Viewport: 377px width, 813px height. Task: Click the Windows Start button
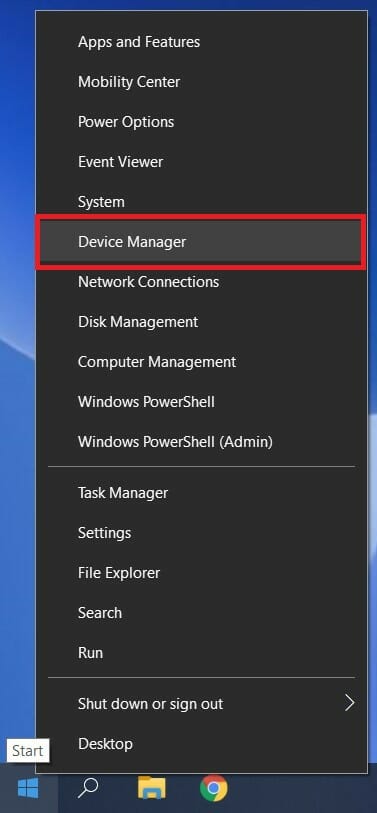pyautogui.click(x=28, y=789)
